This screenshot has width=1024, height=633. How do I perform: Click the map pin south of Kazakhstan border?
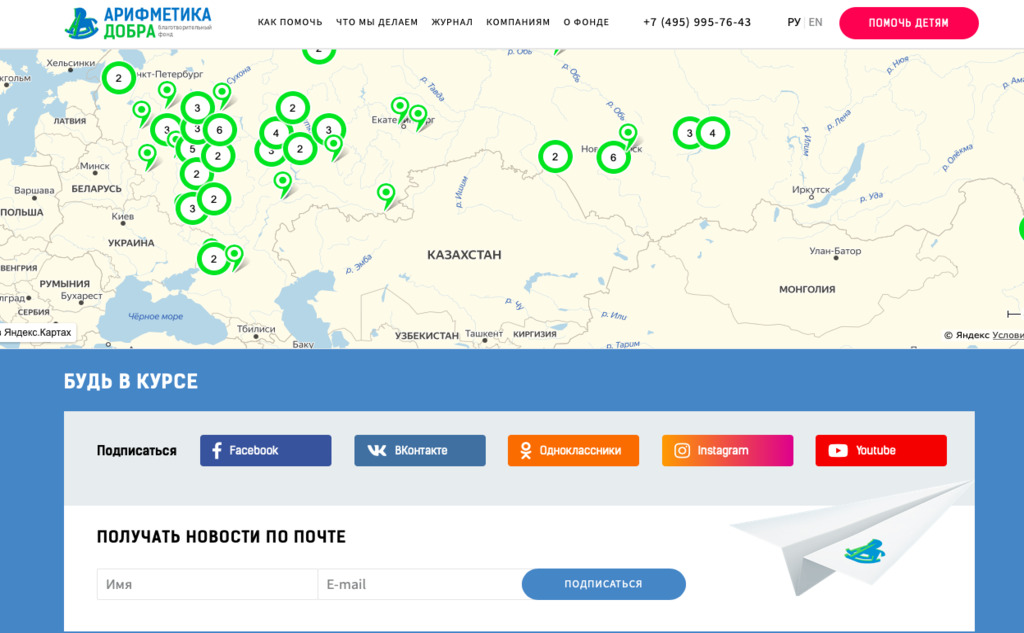pyautogui.click(x=386, y=191)
